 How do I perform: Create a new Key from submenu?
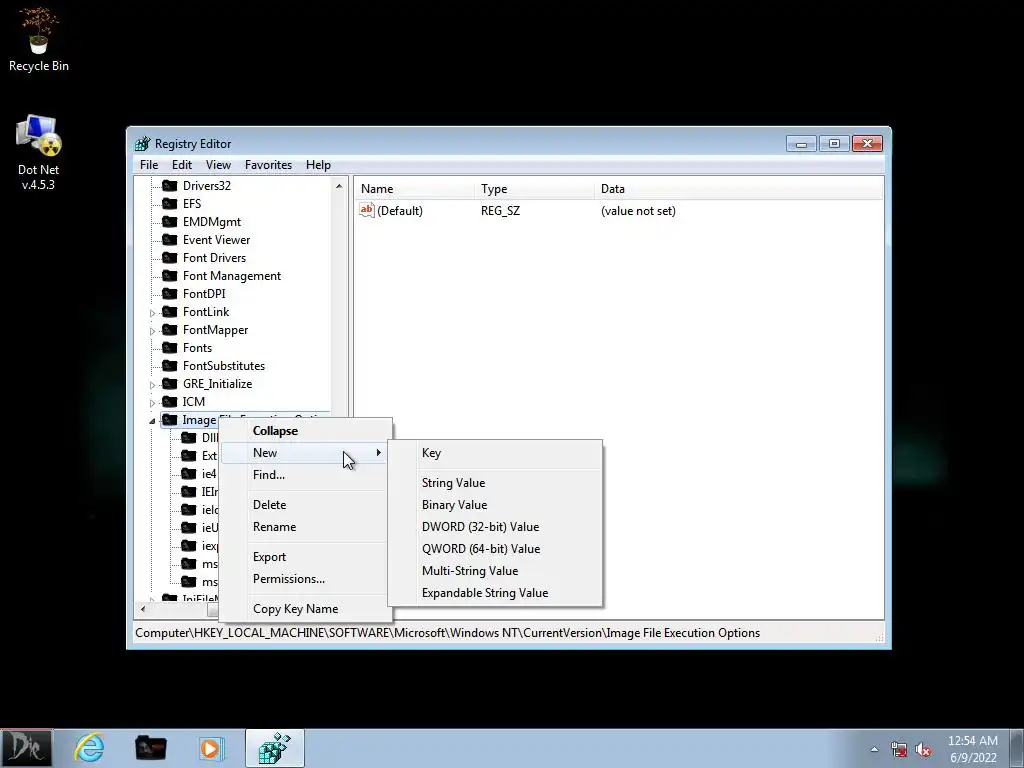tap(495, 453)
